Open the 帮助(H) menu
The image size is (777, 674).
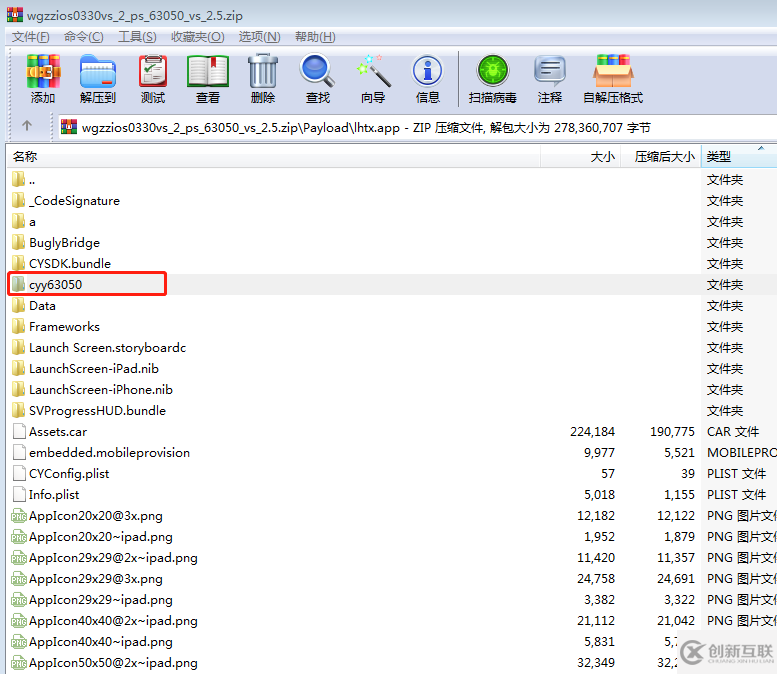point(315,37)
